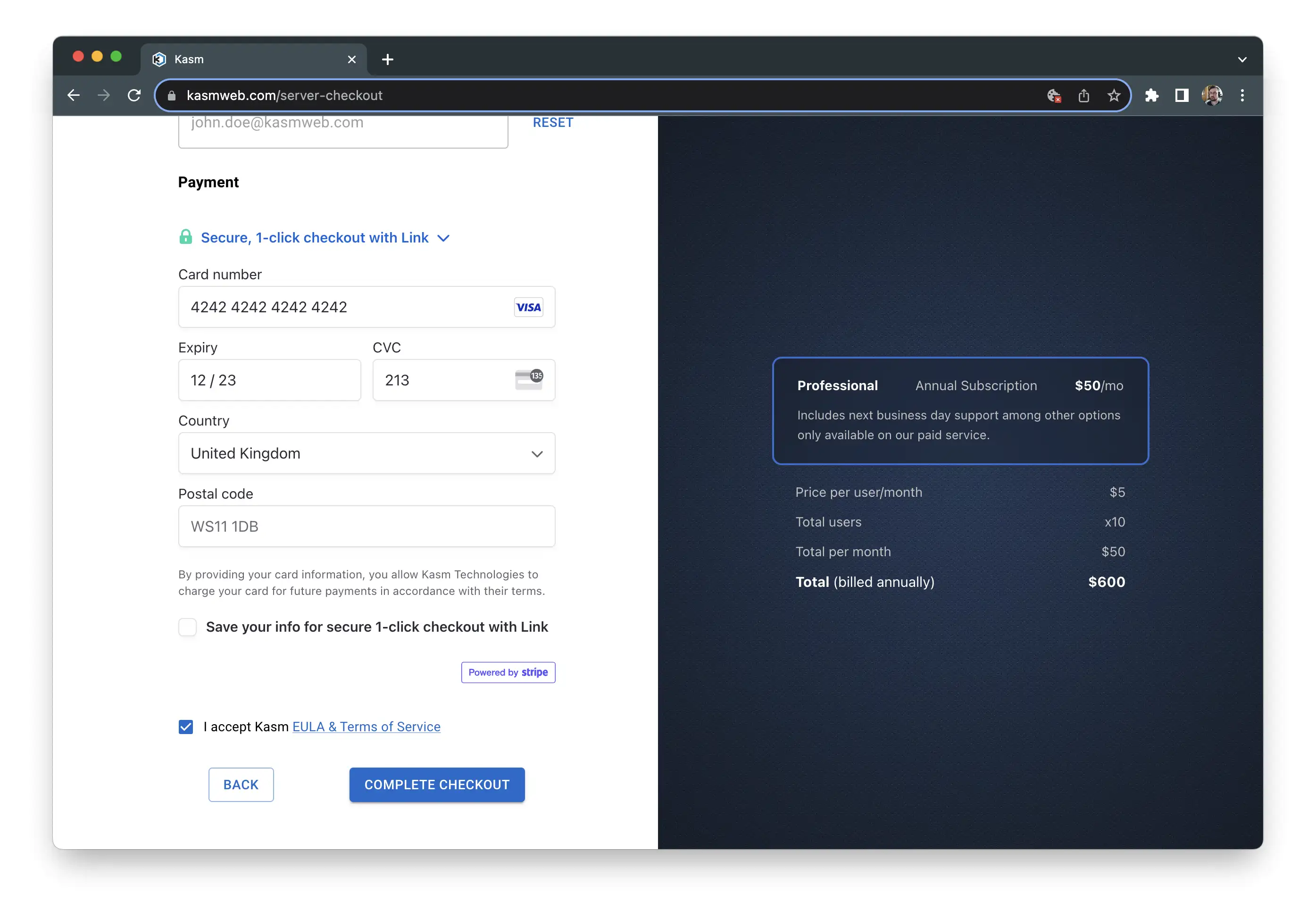
Task: Click the browser reload icon
Action: coord(134,95)
